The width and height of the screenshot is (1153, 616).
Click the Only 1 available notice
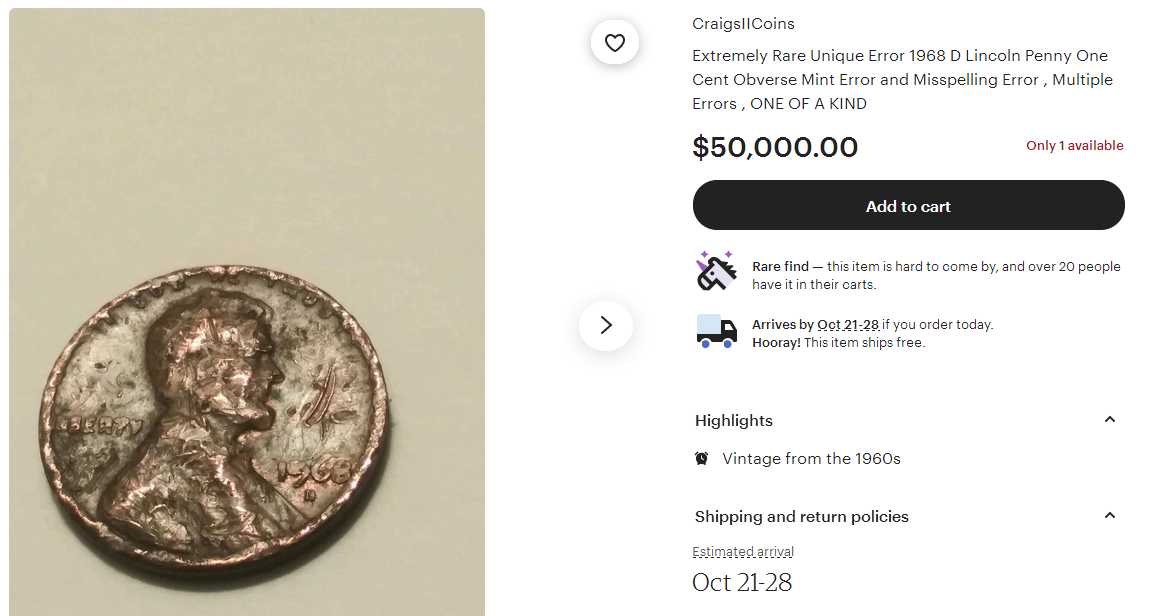1074,146
